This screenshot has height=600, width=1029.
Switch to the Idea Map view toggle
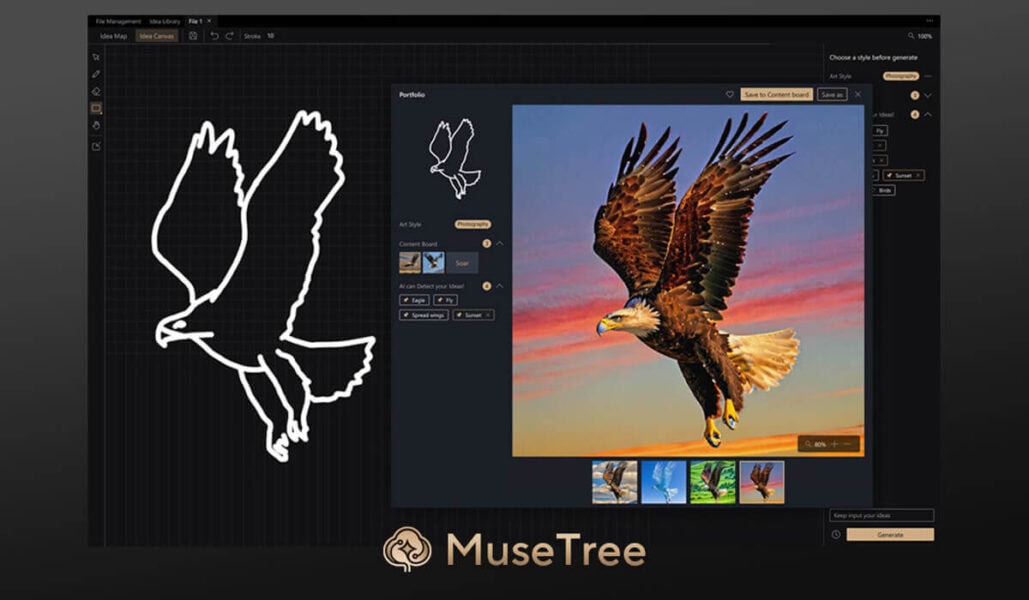coord(115,36)
